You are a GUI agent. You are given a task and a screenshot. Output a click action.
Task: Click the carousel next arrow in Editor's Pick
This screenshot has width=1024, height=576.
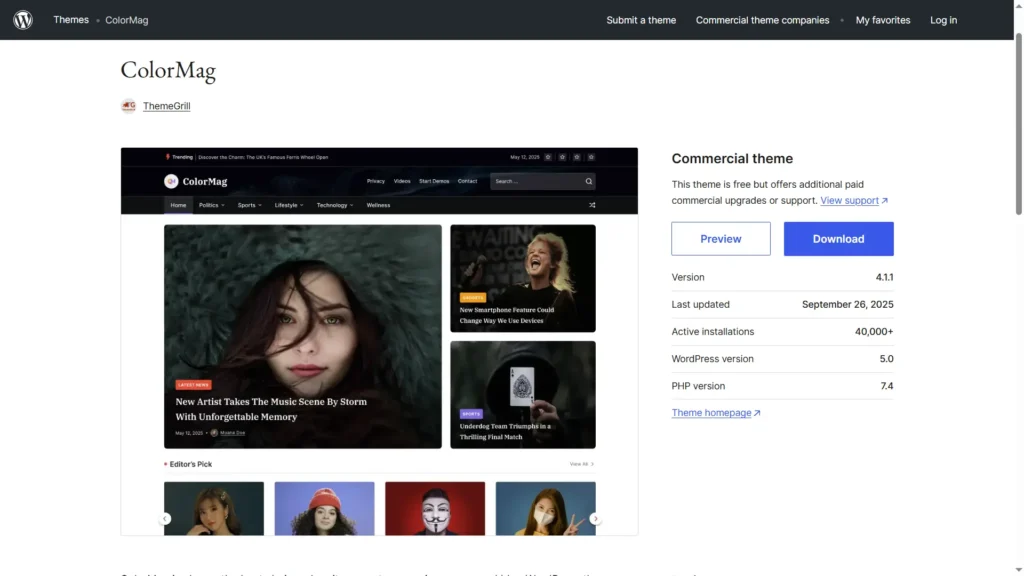595,519
